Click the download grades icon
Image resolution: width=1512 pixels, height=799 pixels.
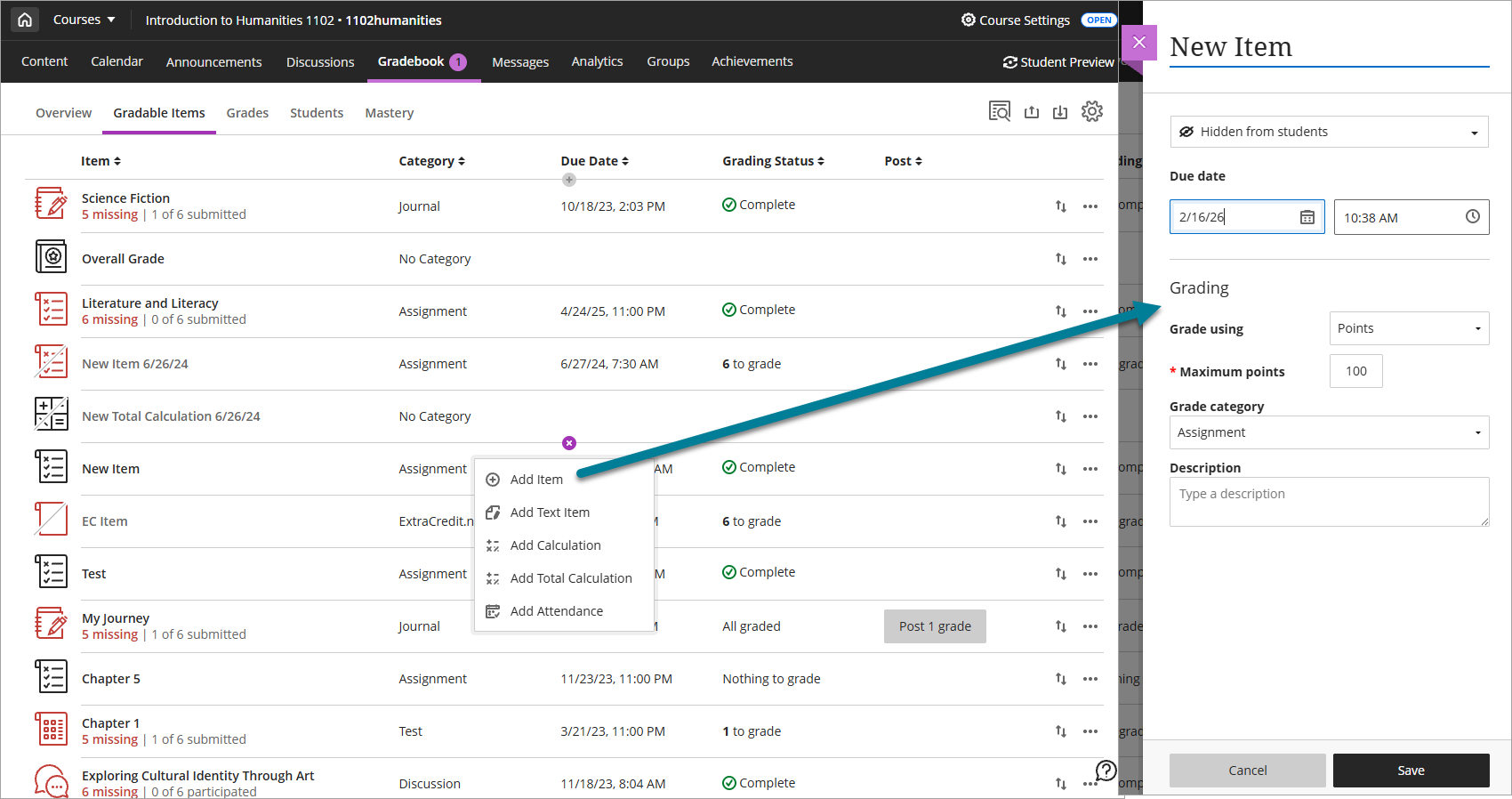click(1060, 112)
